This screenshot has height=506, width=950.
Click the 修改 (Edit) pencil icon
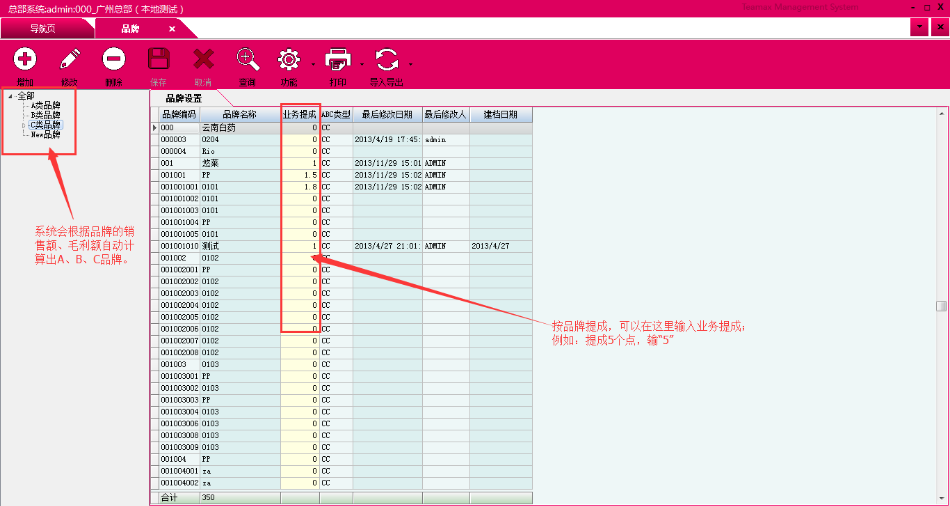coord(69,60)
